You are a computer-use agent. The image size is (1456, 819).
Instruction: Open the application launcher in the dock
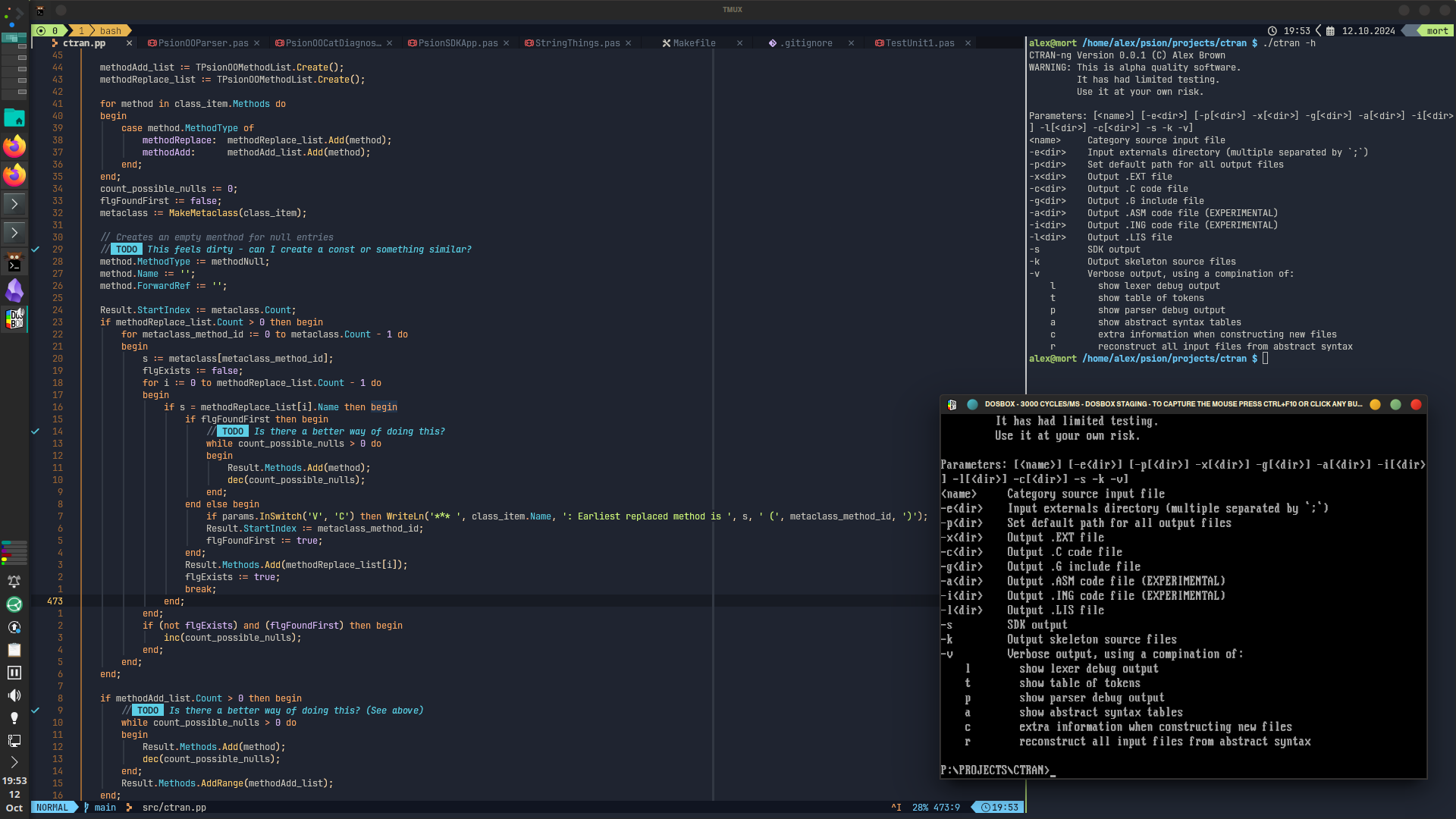[14, 14]
